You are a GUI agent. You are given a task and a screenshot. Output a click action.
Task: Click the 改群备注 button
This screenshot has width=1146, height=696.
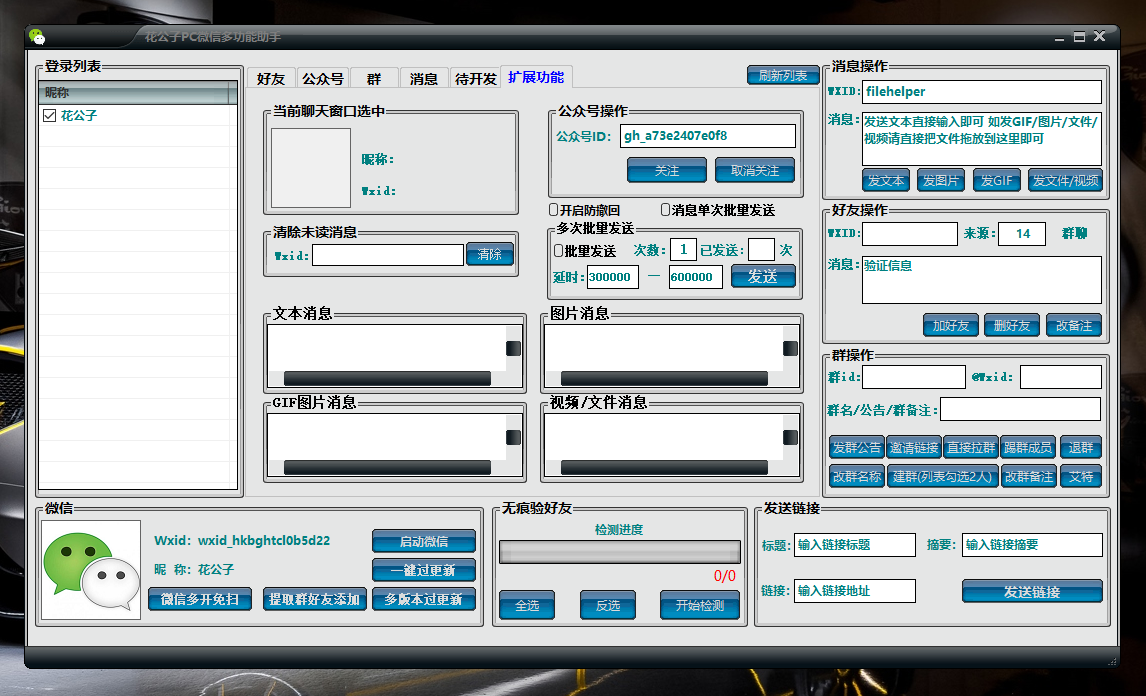click(1028, 477)
